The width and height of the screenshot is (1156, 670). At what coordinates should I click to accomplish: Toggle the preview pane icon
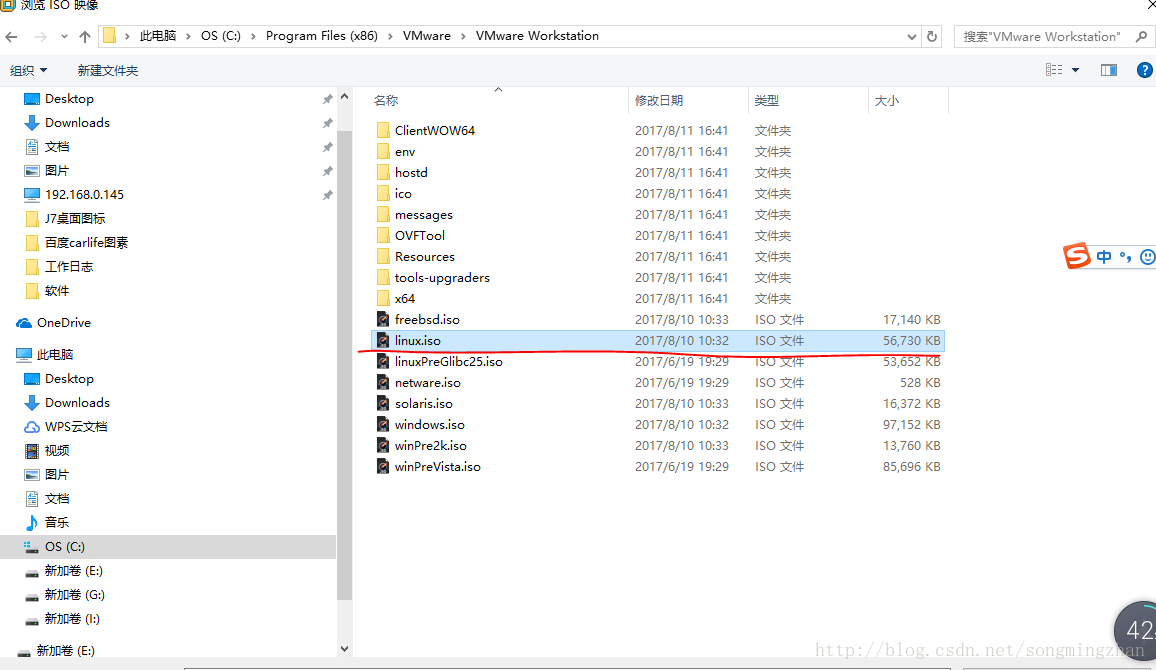click(x=1109, y=70)
